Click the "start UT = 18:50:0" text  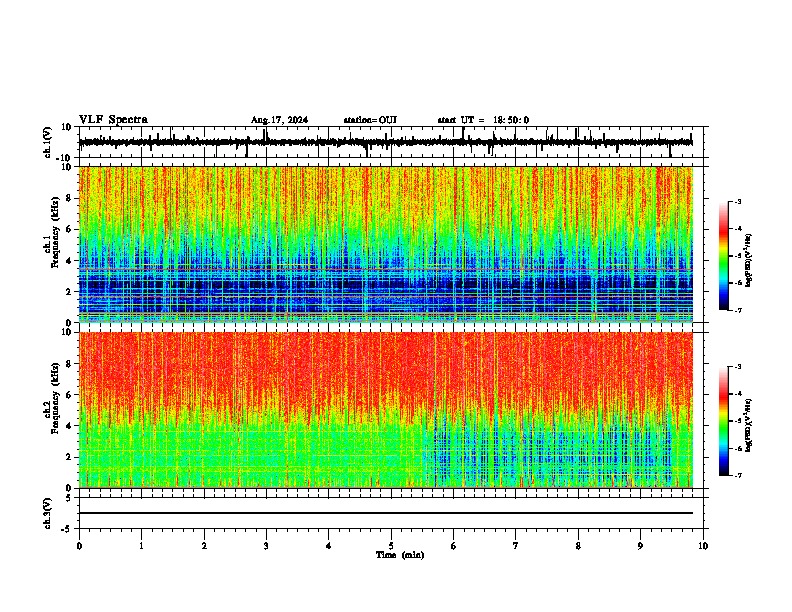click(x=483, y=120)
